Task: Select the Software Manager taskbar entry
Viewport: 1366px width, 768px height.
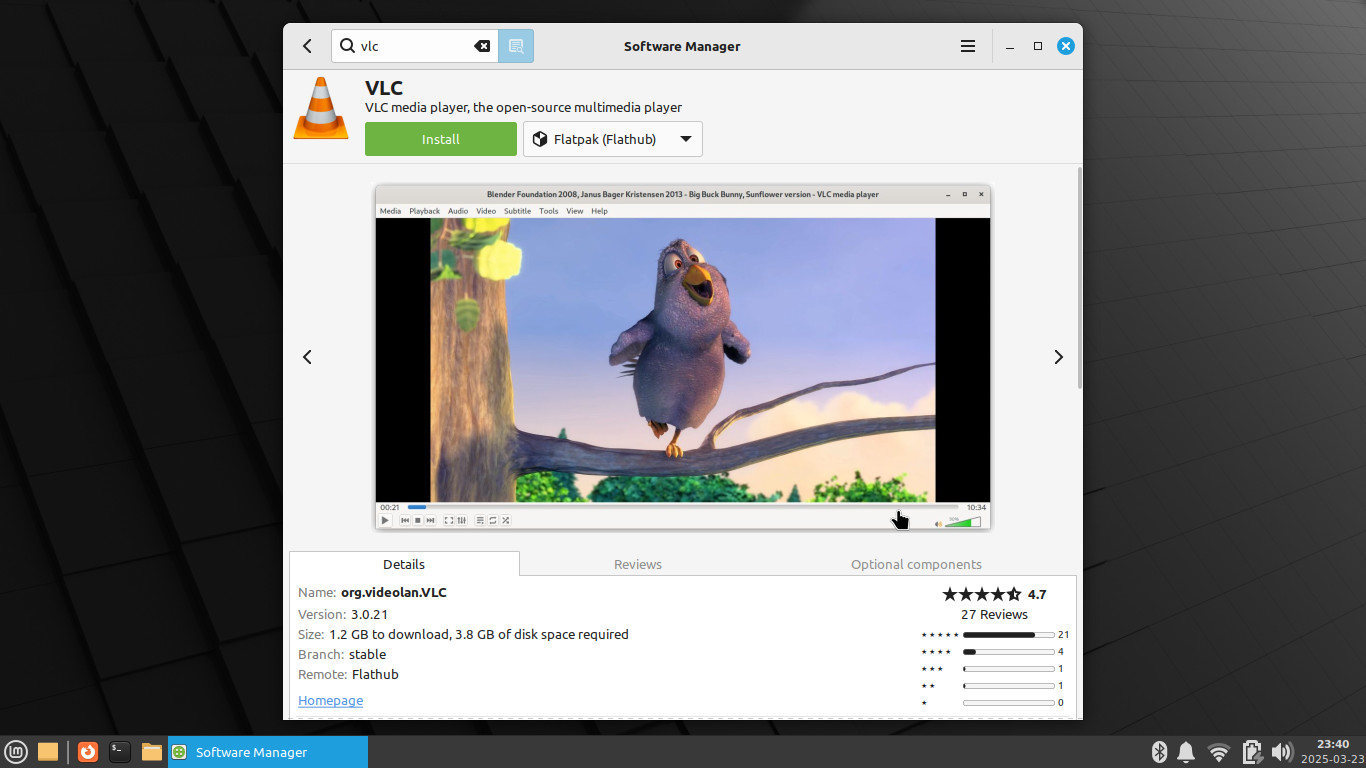Action: (x=268, y=752)
